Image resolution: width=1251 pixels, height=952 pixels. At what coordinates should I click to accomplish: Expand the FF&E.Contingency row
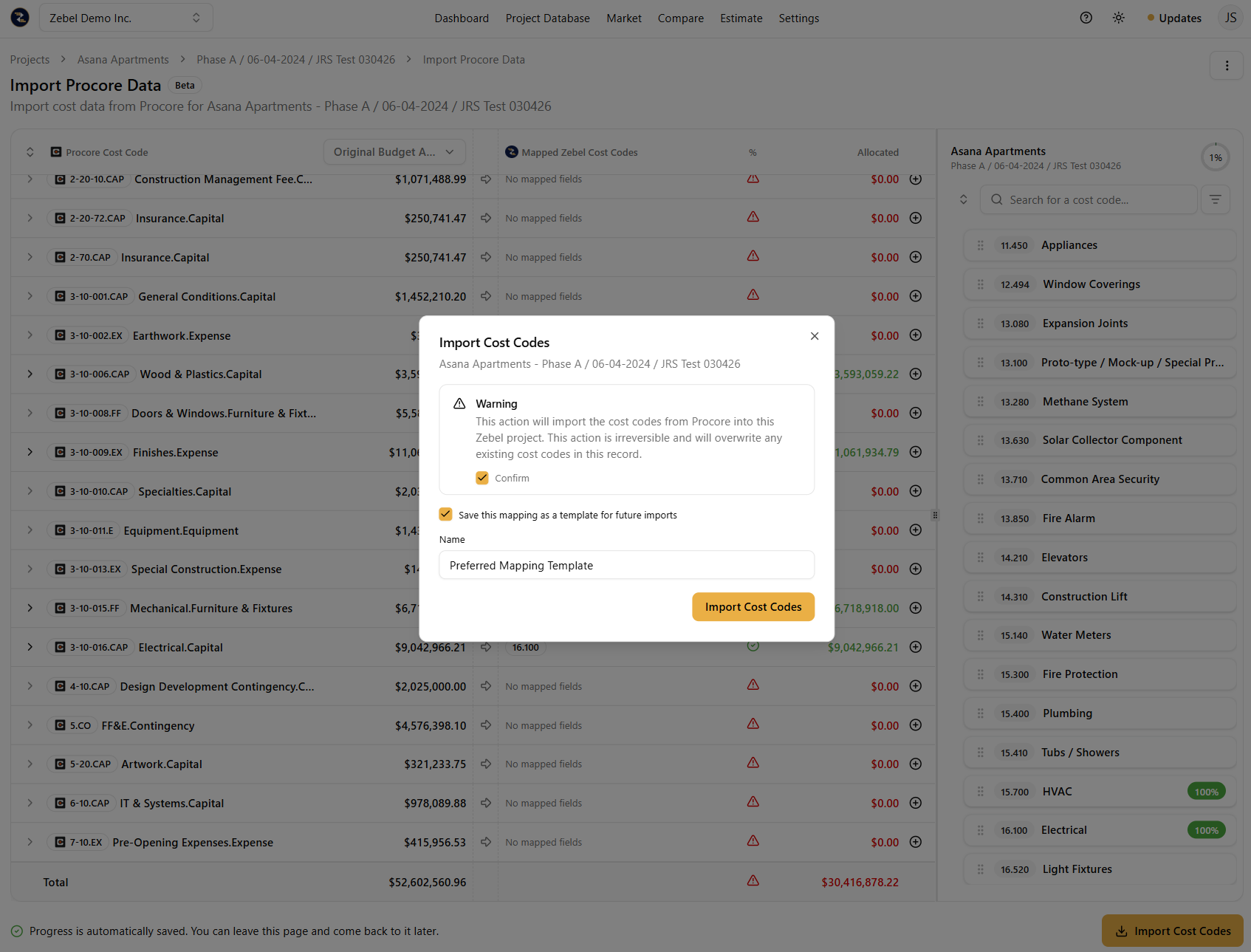[x=30, y=725]
